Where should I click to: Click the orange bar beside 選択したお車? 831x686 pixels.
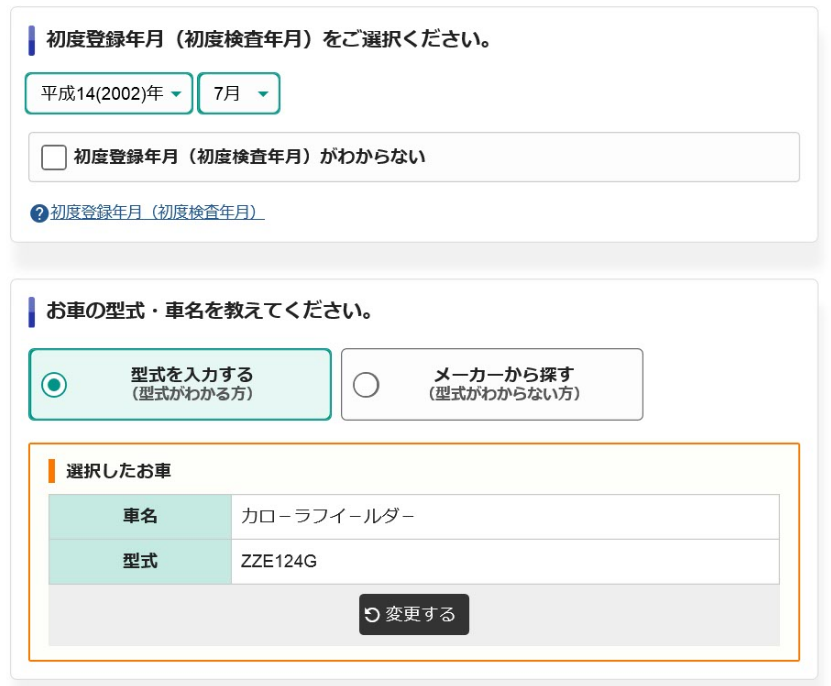[52, 471]
